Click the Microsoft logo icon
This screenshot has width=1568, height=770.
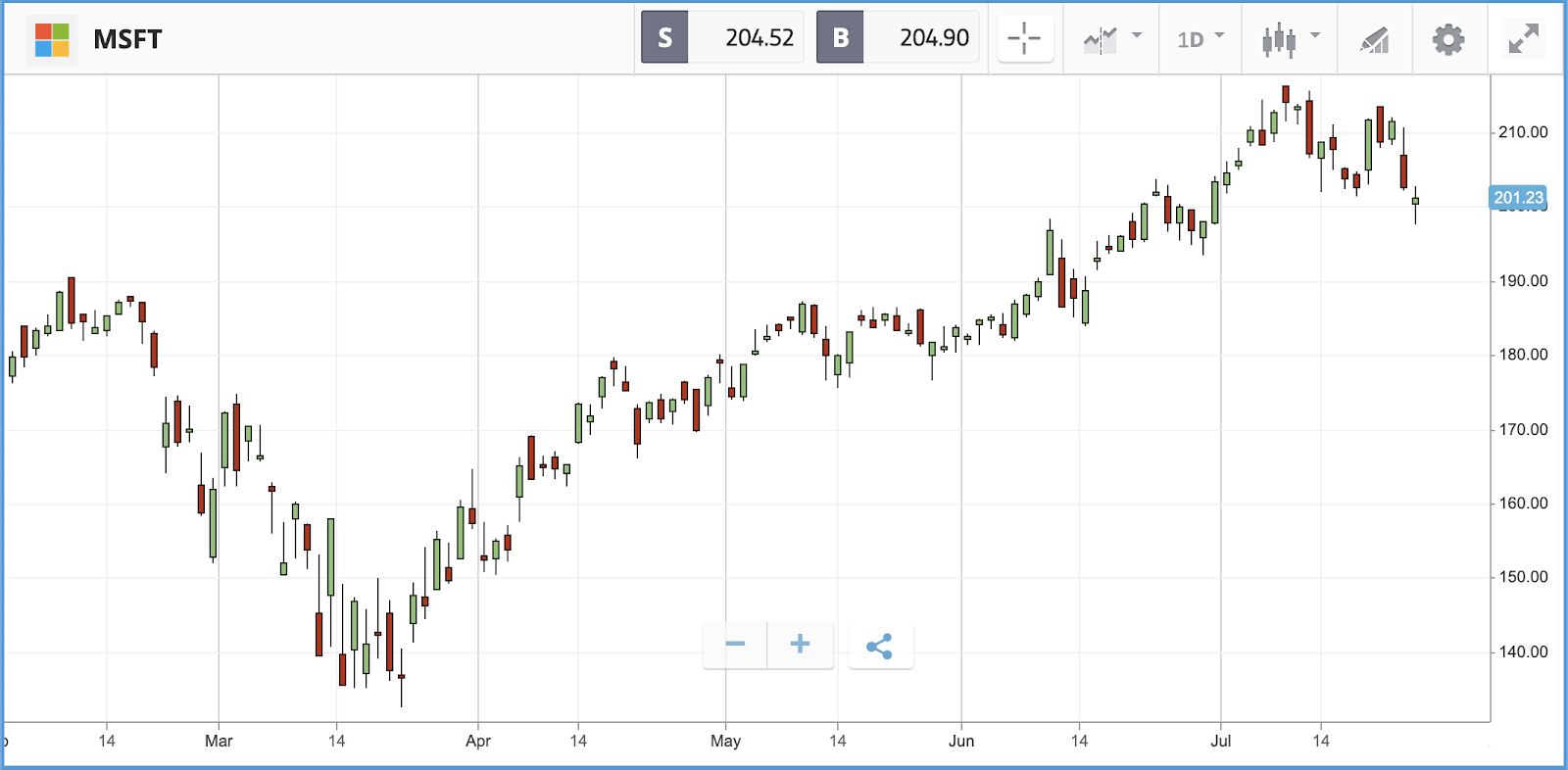(x=52, y=39)
